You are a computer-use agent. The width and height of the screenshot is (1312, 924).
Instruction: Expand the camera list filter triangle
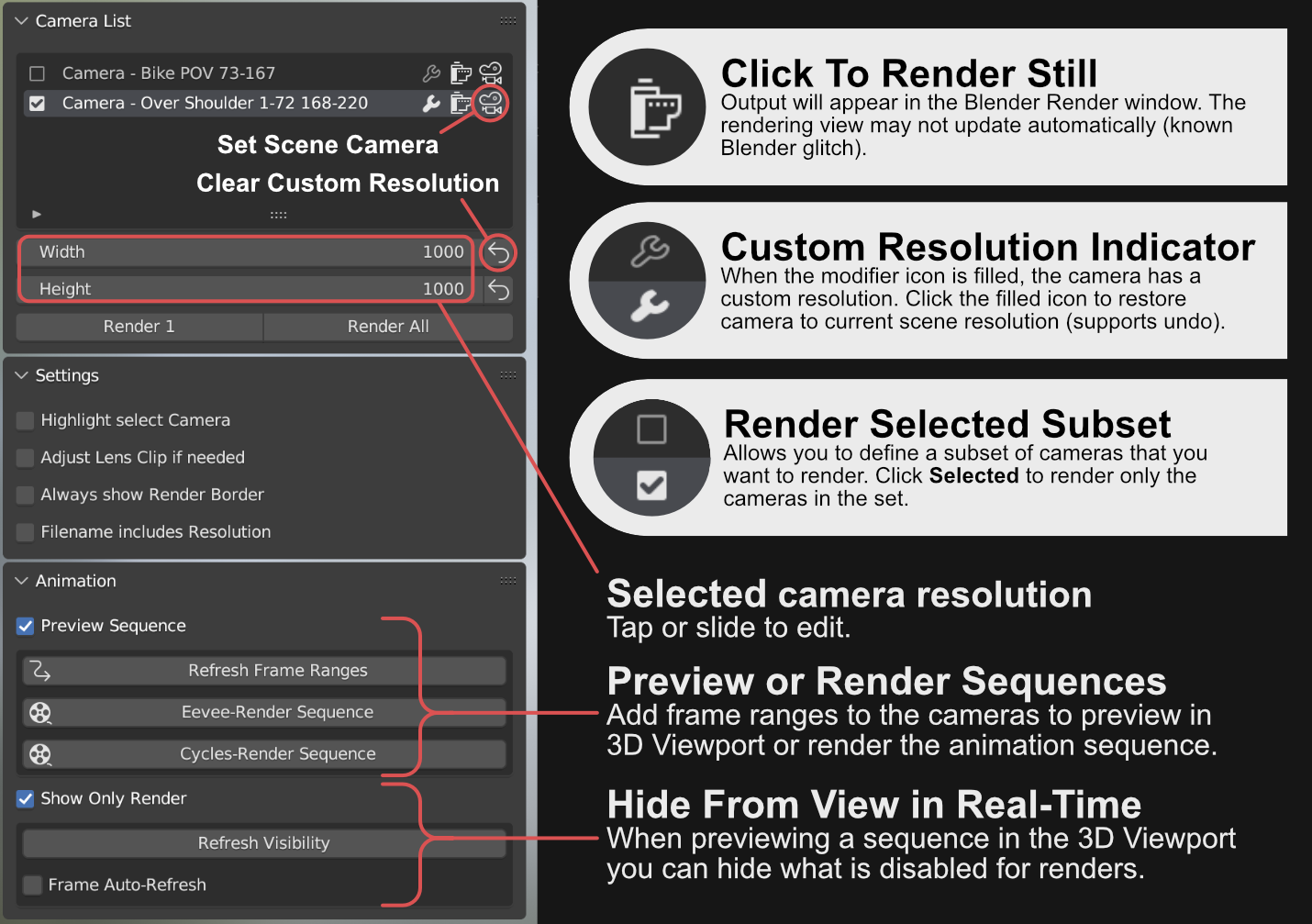point(37,214)
